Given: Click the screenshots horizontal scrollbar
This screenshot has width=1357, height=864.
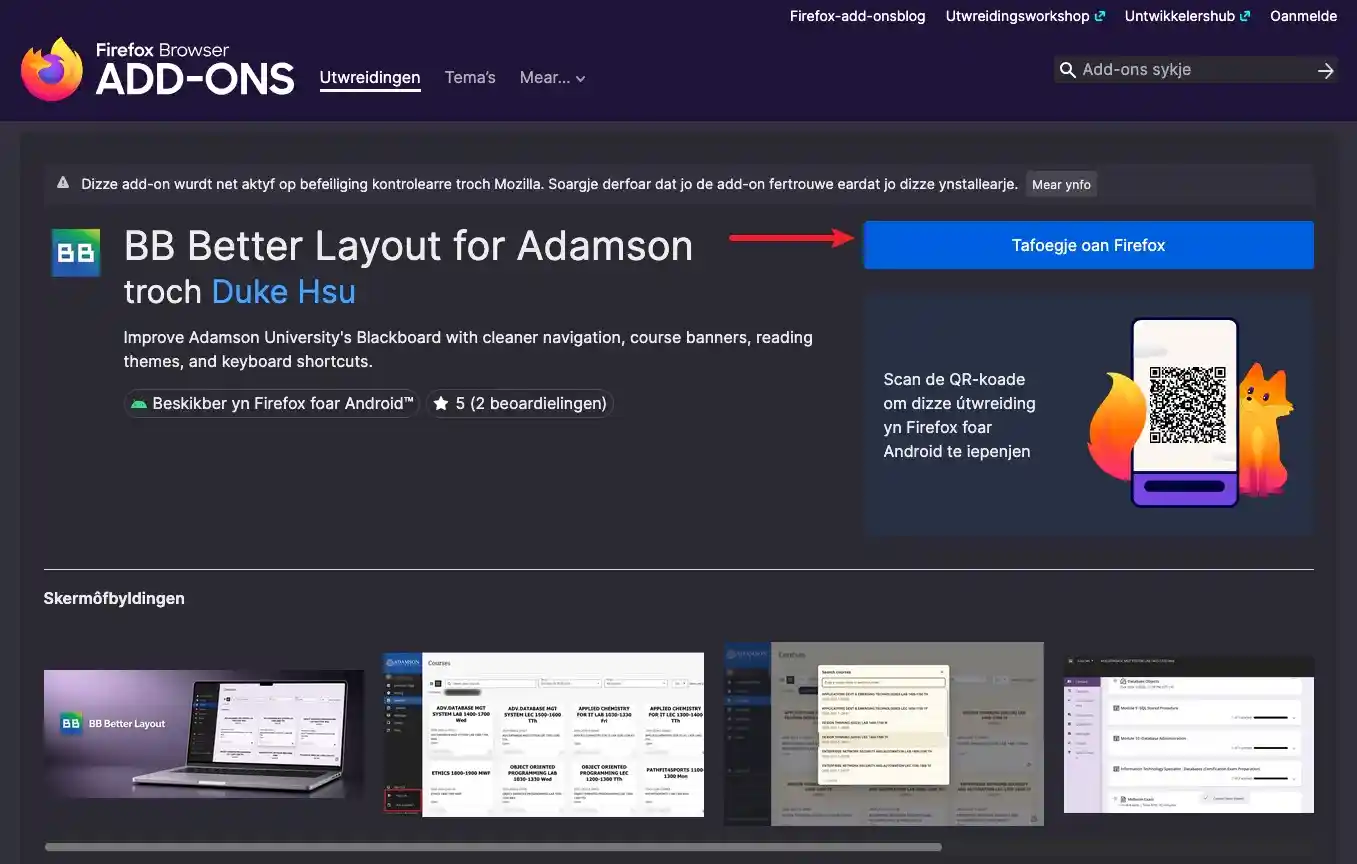Looking at the screenshot, I should [x=493, y=847].
